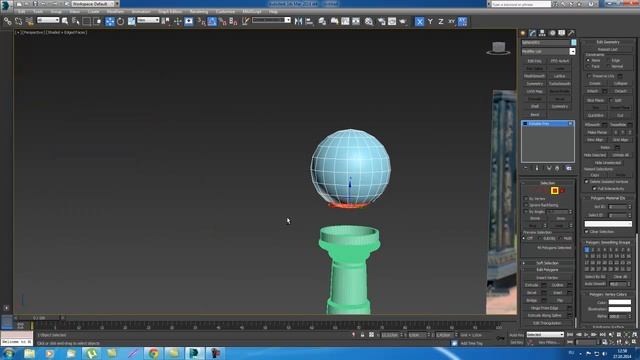The width and height of the screenshot is (640, 360).
Task: Open the Material Editor icon
Action: [369, 22]
